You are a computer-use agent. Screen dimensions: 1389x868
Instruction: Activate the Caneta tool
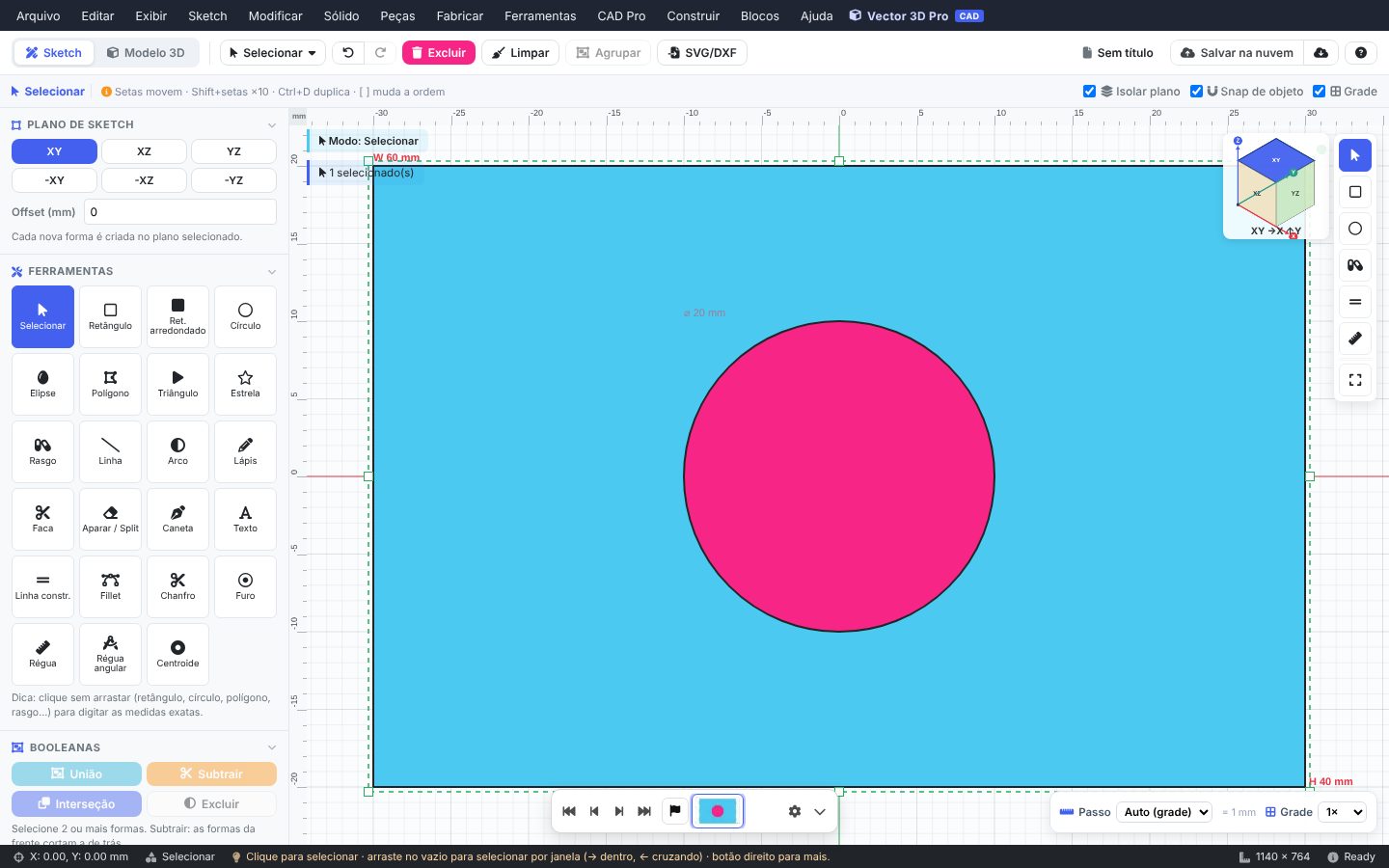[x=177, y=519]
